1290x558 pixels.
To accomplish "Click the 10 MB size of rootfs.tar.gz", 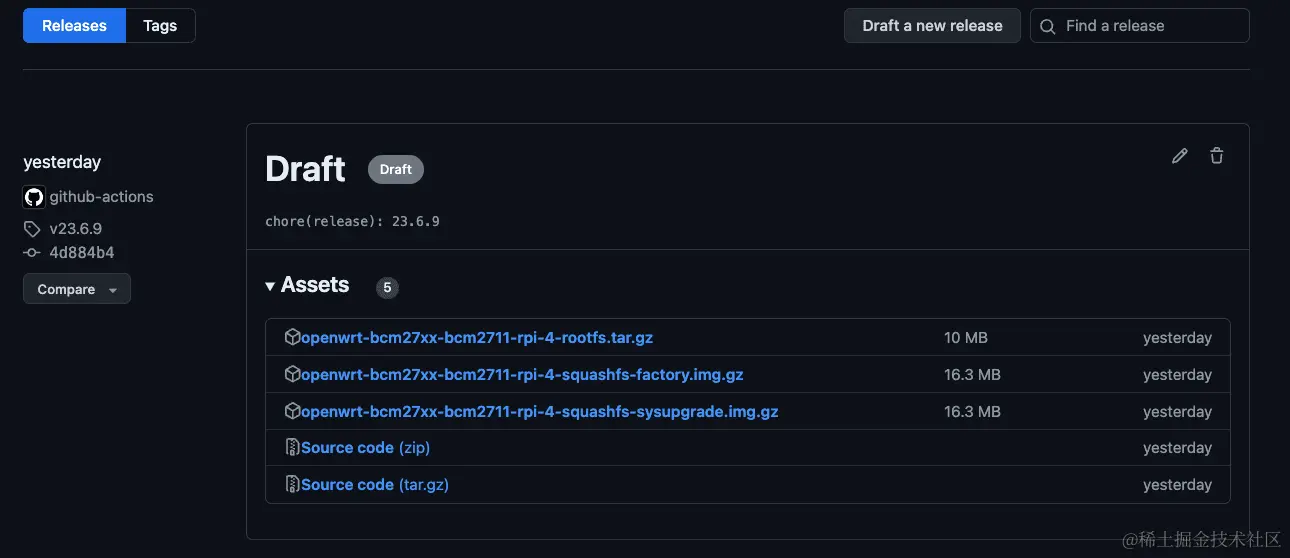I will pyautogui.click(x=966, y=338).
